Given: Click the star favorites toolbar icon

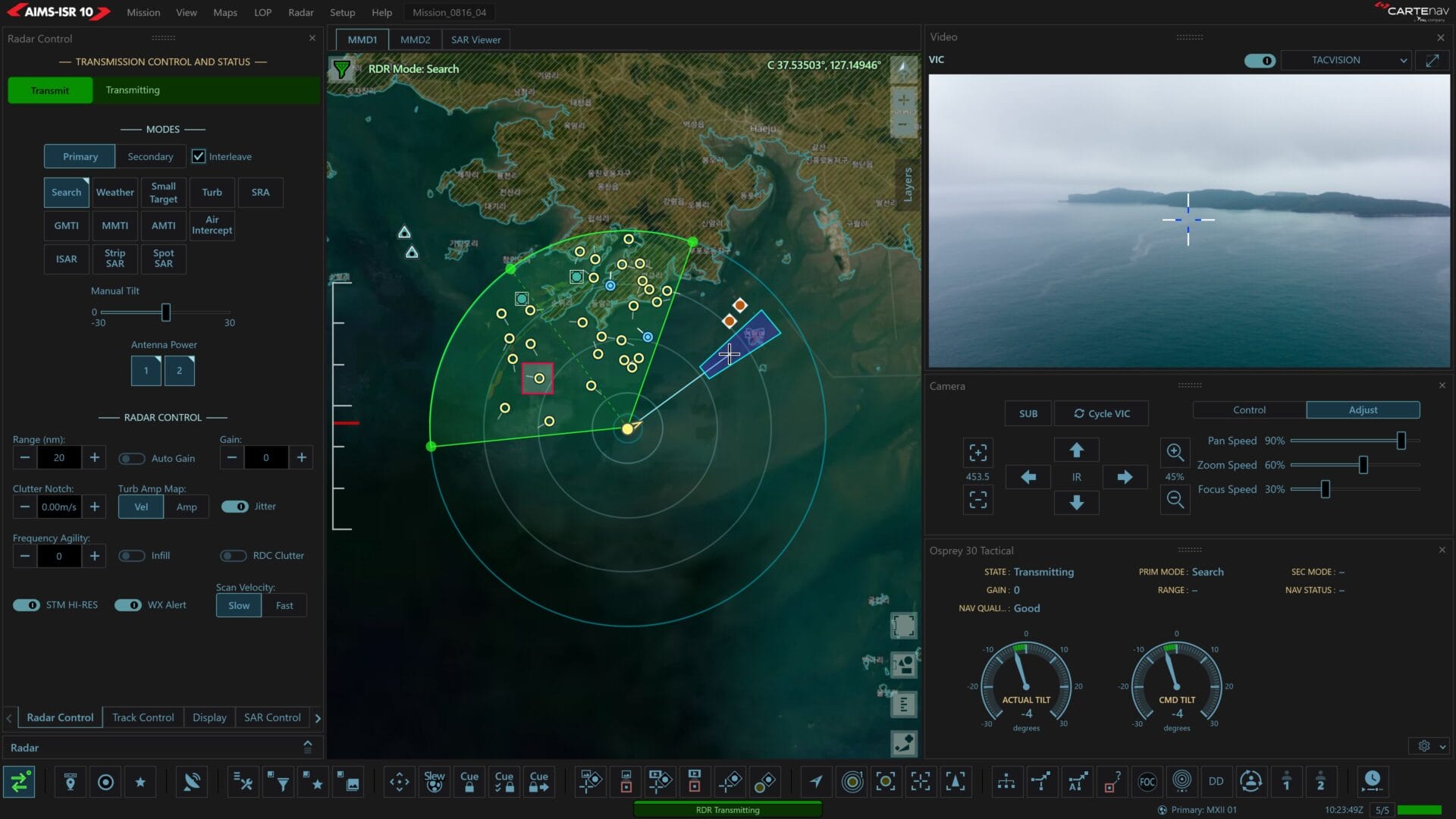Looking at the screenshot, I should 140,782.
